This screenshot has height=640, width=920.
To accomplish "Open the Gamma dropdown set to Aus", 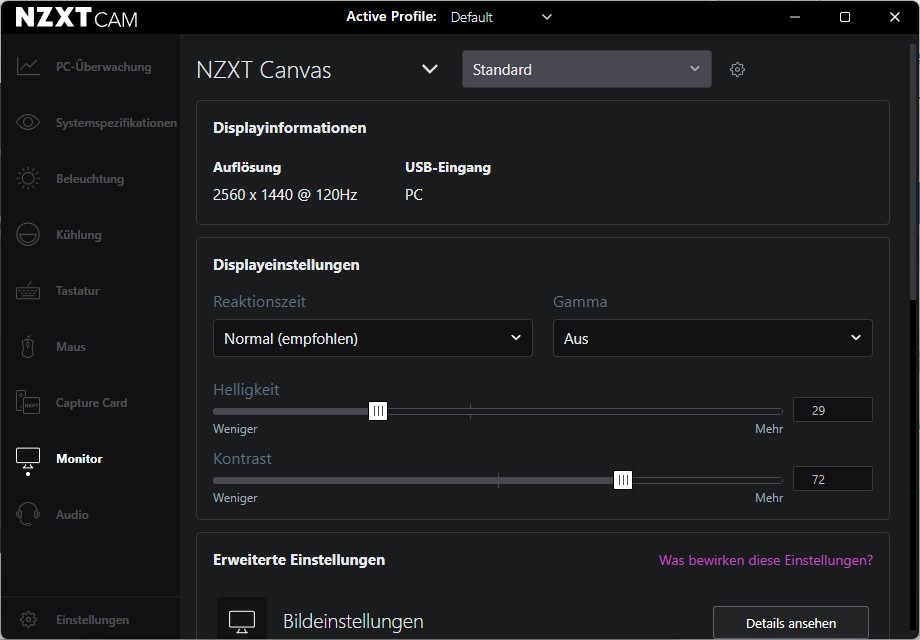I will [712, 338].
